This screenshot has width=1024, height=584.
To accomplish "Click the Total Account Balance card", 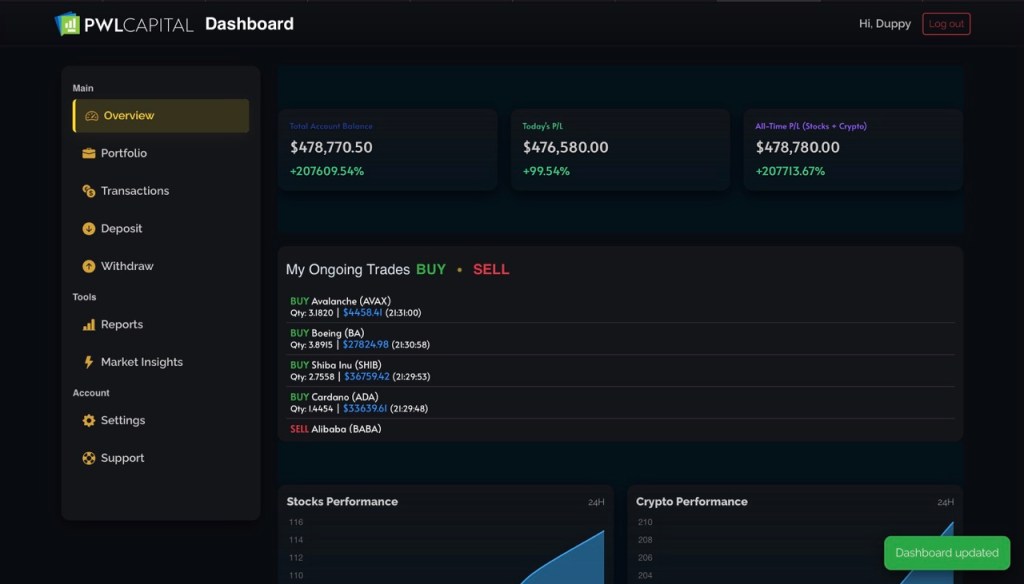I will [388, 150].
